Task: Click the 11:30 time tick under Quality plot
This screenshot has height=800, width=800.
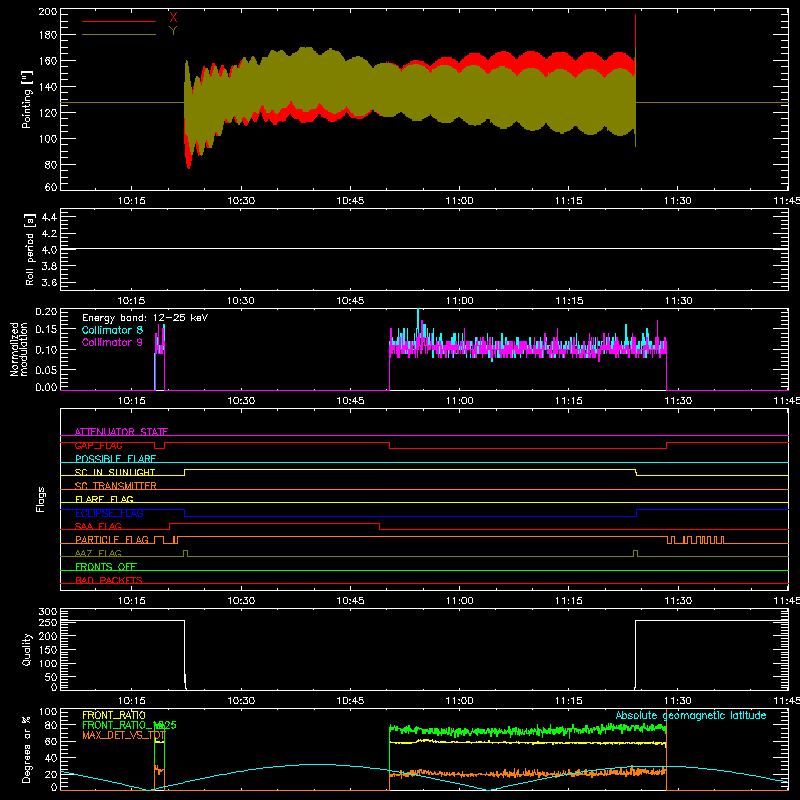Action: [x=678, y=701]
